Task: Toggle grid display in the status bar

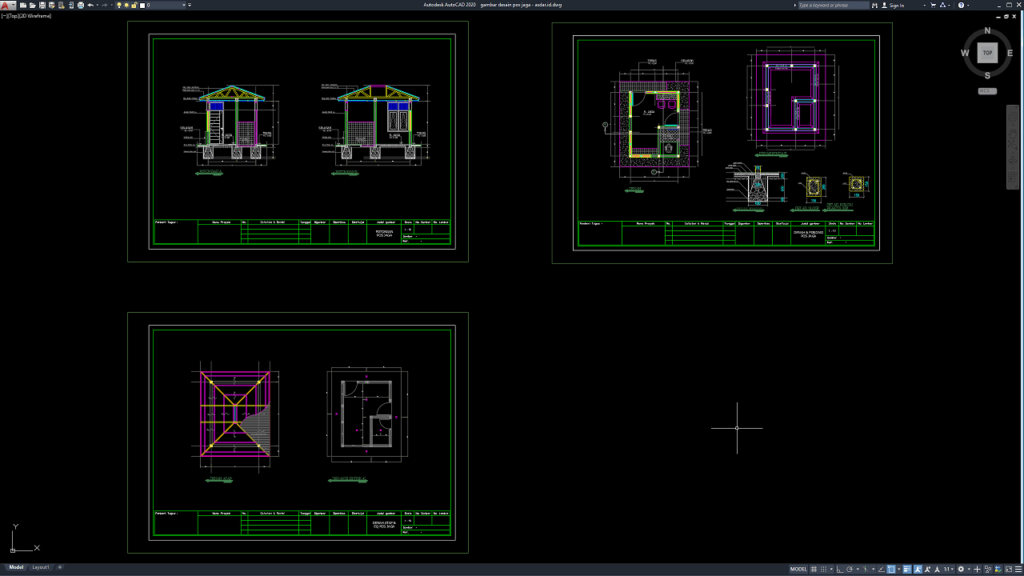Action: coord(813,570)
